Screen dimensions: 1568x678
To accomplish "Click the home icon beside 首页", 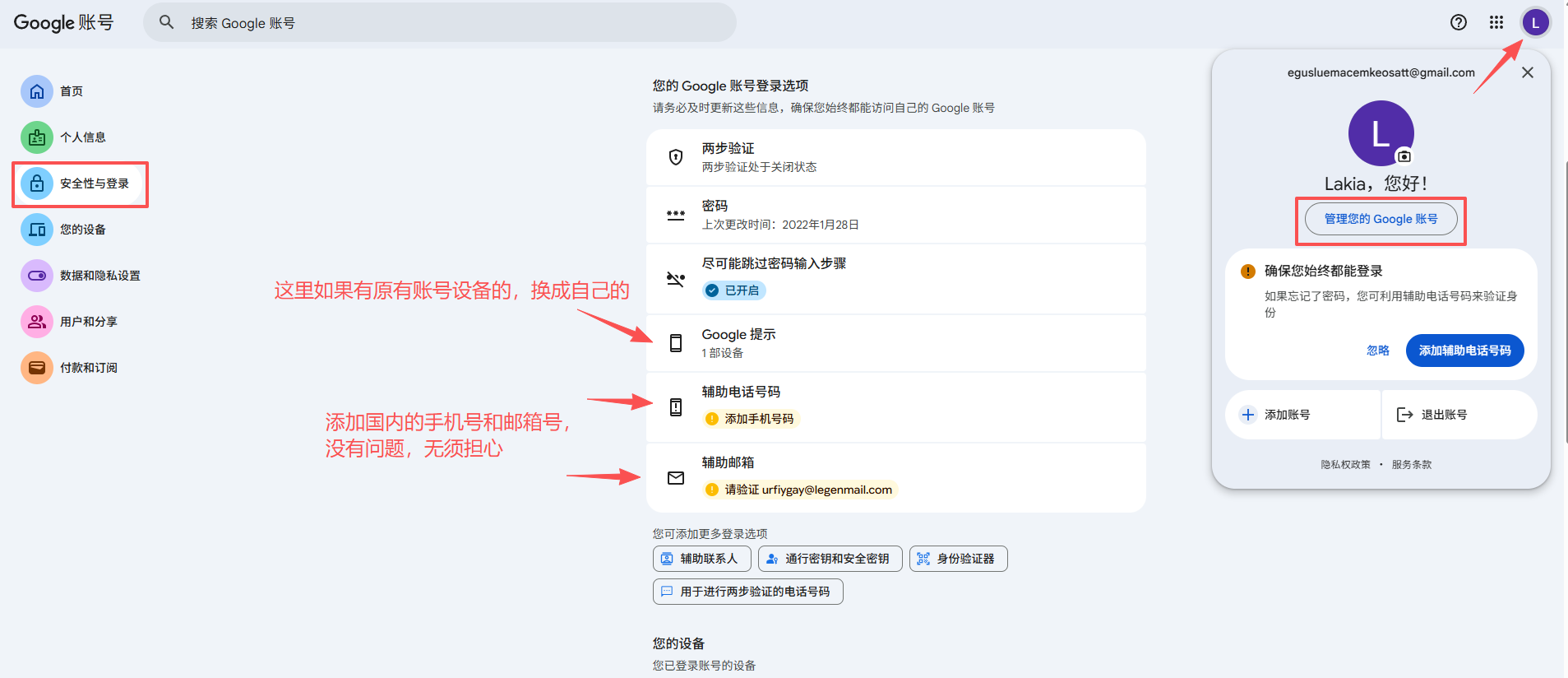I will [x=37, y=91].
